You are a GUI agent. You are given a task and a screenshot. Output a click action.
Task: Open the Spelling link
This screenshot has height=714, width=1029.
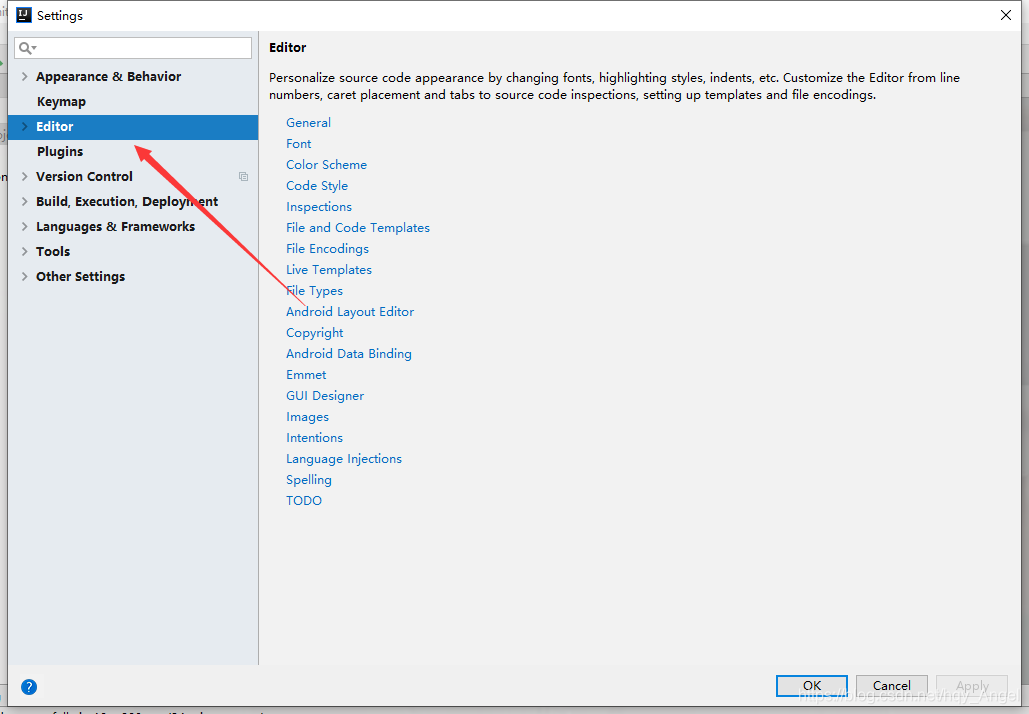point(308,480)
